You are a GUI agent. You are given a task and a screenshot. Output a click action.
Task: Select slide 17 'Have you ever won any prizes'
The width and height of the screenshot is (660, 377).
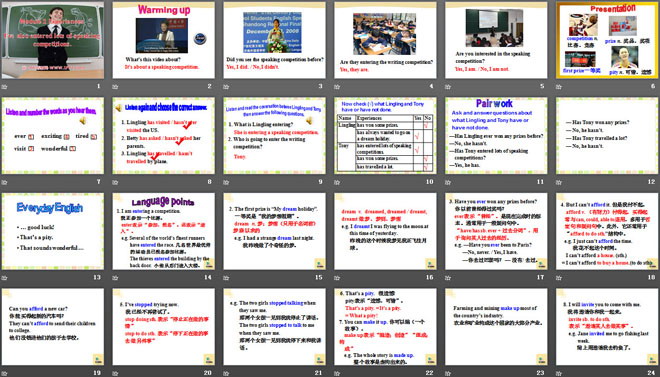click(496, 231)
